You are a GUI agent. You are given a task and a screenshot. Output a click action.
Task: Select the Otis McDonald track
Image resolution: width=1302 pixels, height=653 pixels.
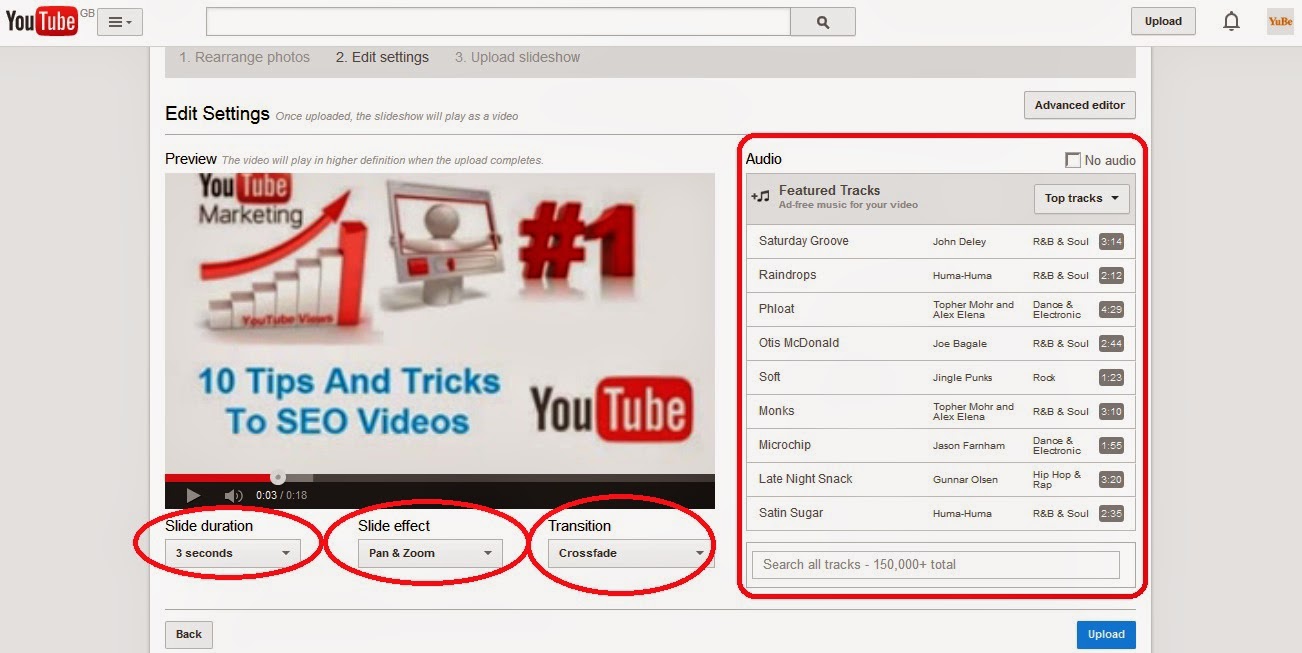coord(941,343)
